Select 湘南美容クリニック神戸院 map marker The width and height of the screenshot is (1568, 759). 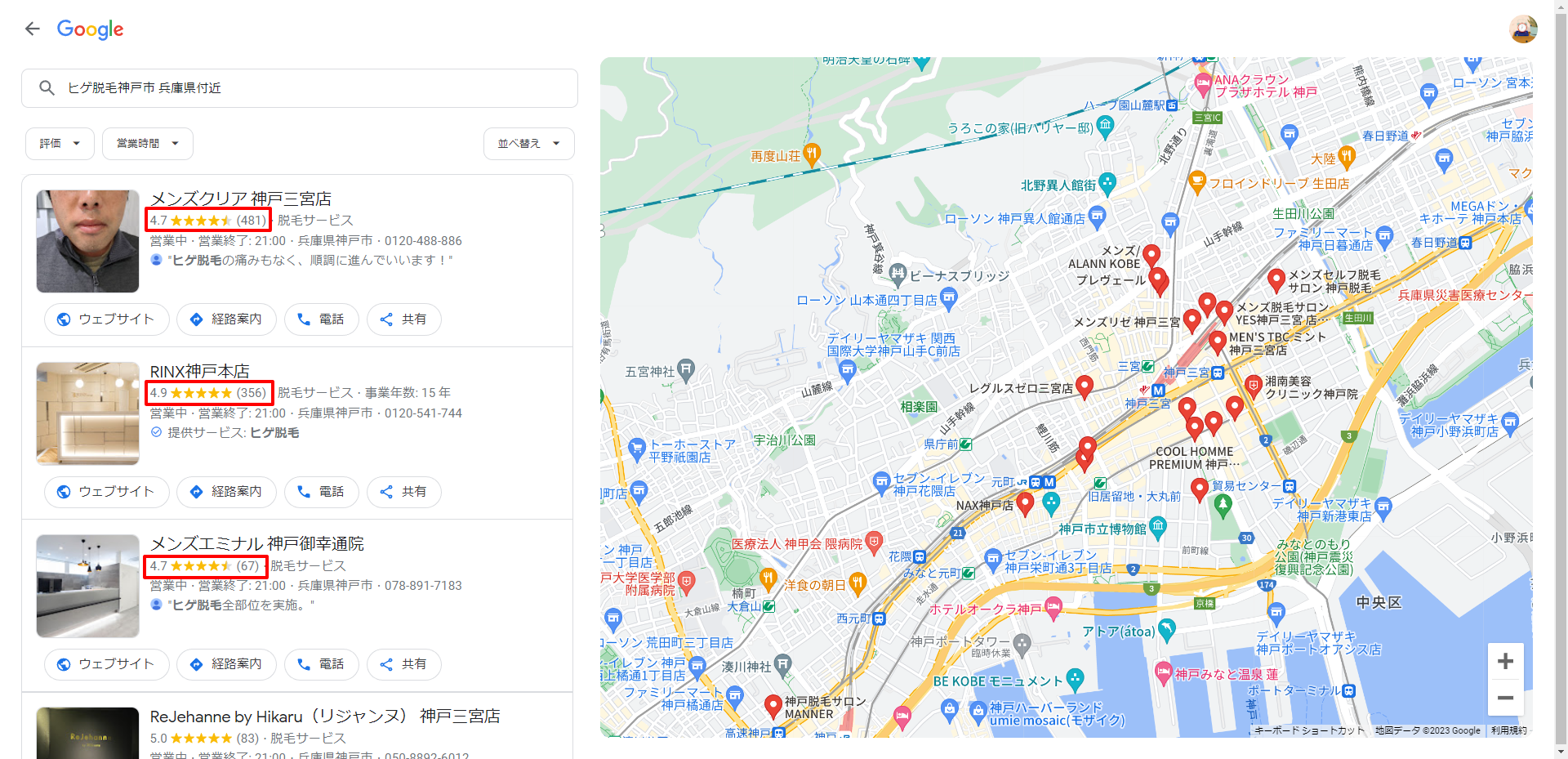(x=1254, y=386)
